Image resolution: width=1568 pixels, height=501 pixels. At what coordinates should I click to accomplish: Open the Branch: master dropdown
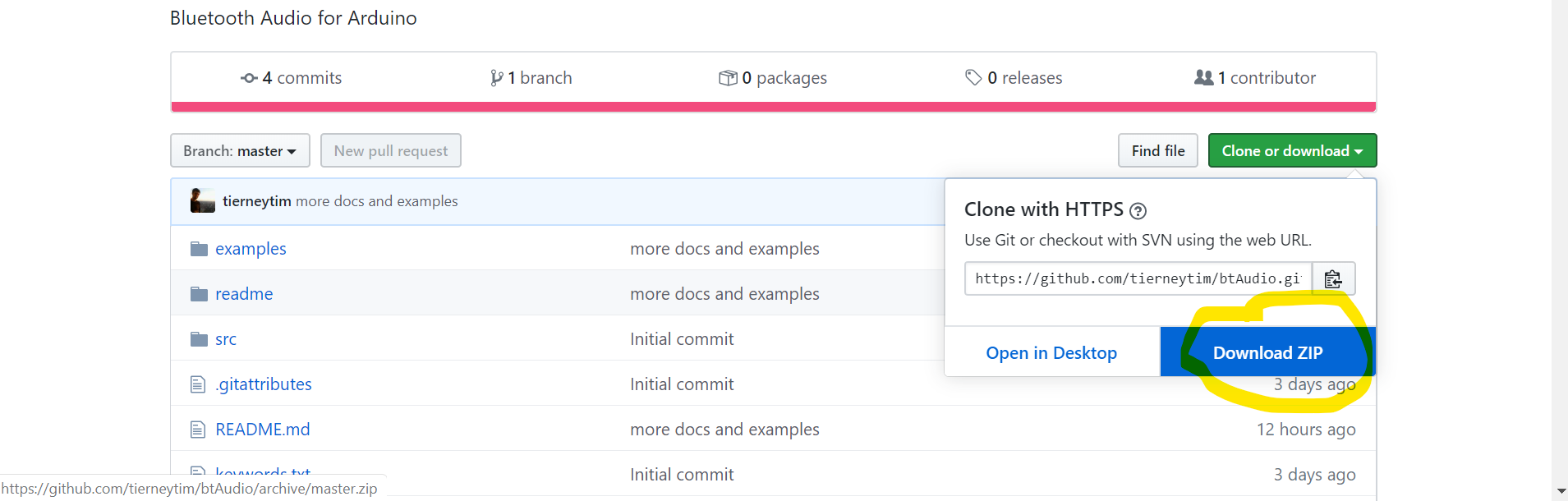[x=240, y=151]
